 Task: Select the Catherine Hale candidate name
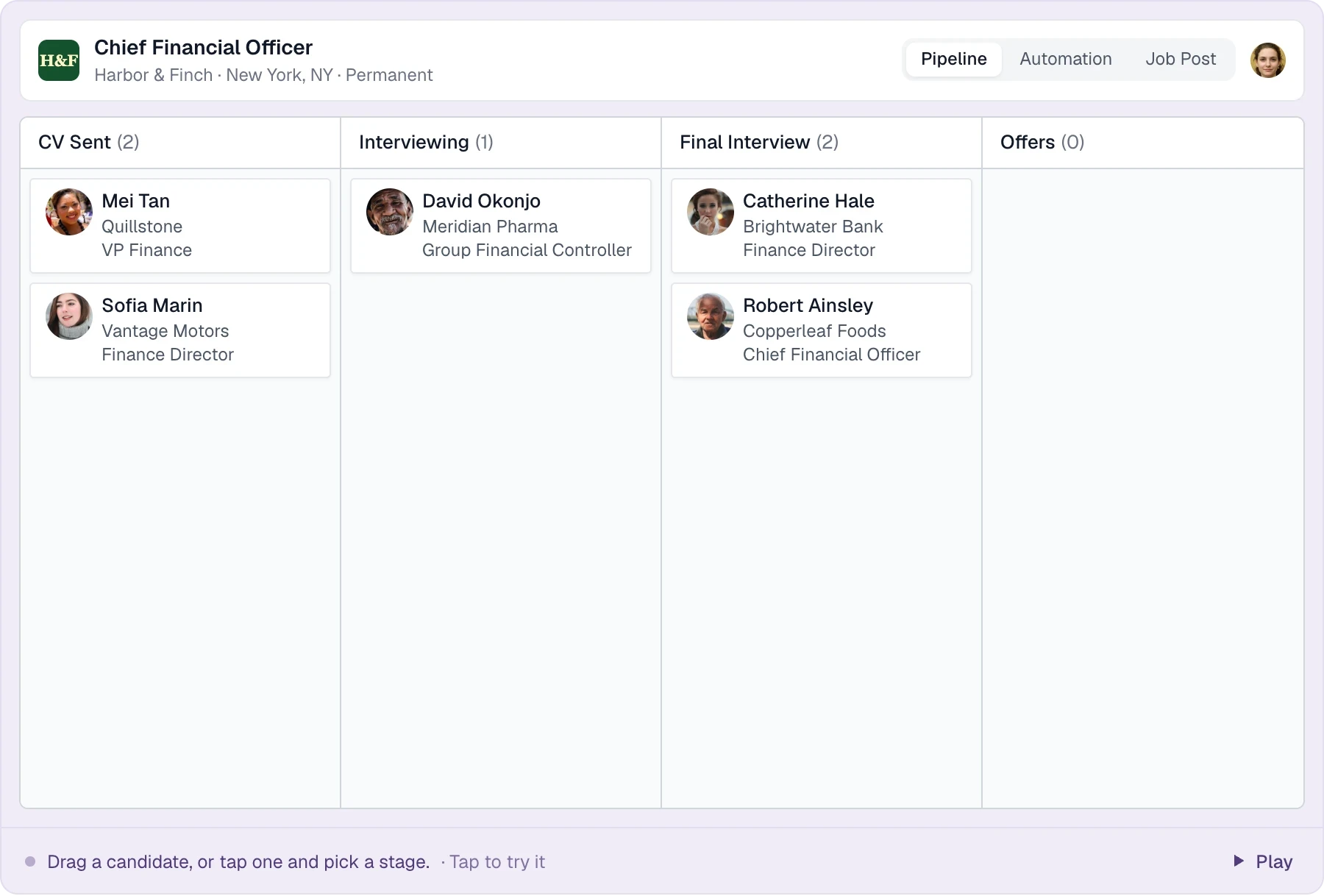tap(809, 201)
